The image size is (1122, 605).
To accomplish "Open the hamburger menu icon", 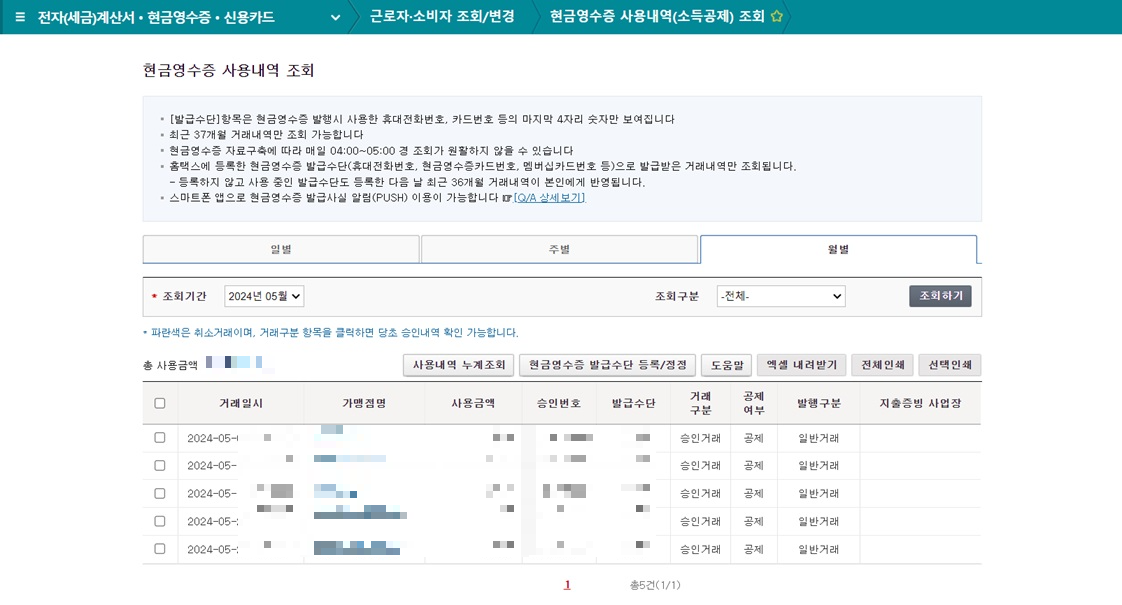I will [x=20, y=17].
